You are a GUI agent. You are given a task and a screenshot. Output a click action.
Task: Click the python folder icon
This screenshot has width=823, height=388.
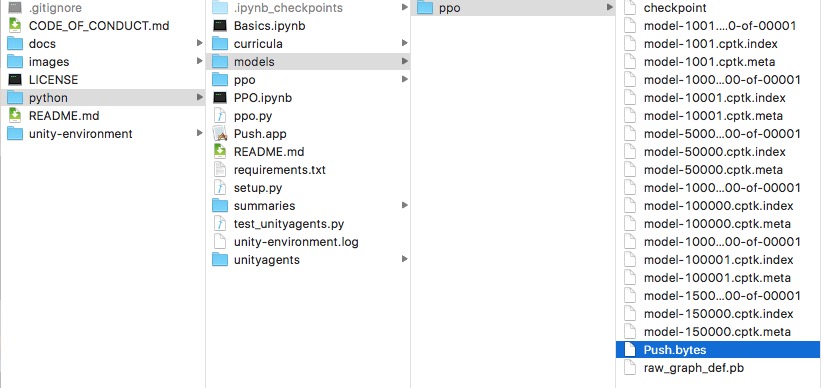click(x=15, y=98)
